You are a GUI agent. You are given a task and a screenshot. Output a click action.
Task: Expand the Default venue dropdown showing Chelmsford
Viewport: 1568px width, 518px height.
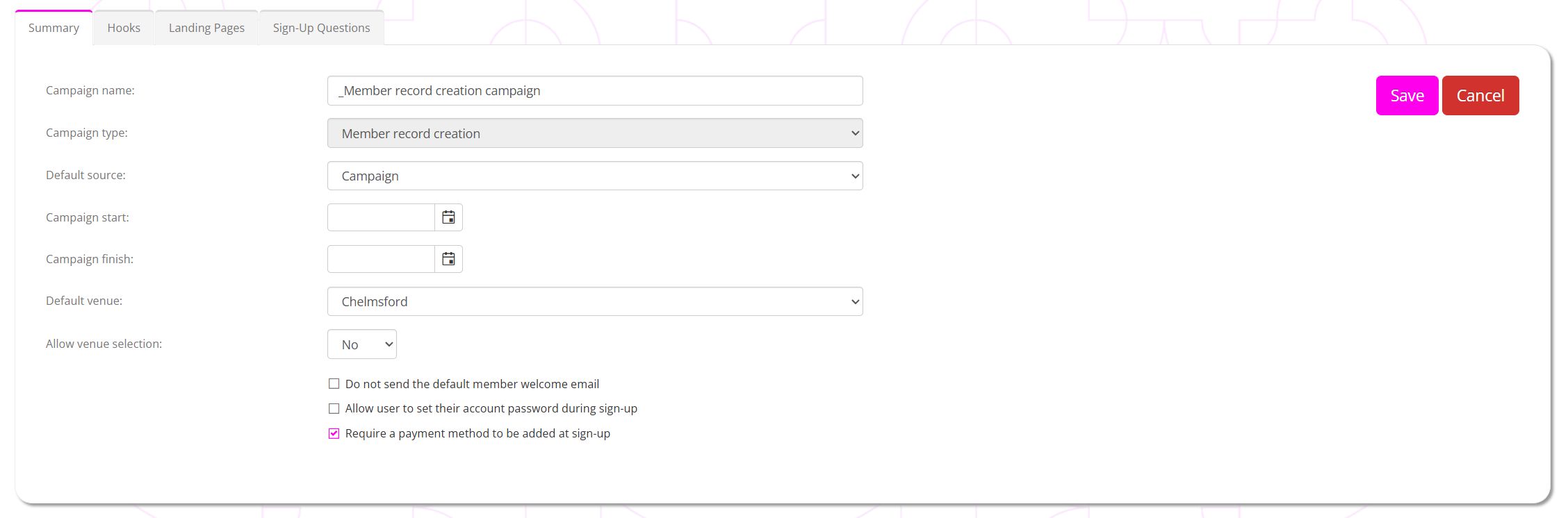595,301
